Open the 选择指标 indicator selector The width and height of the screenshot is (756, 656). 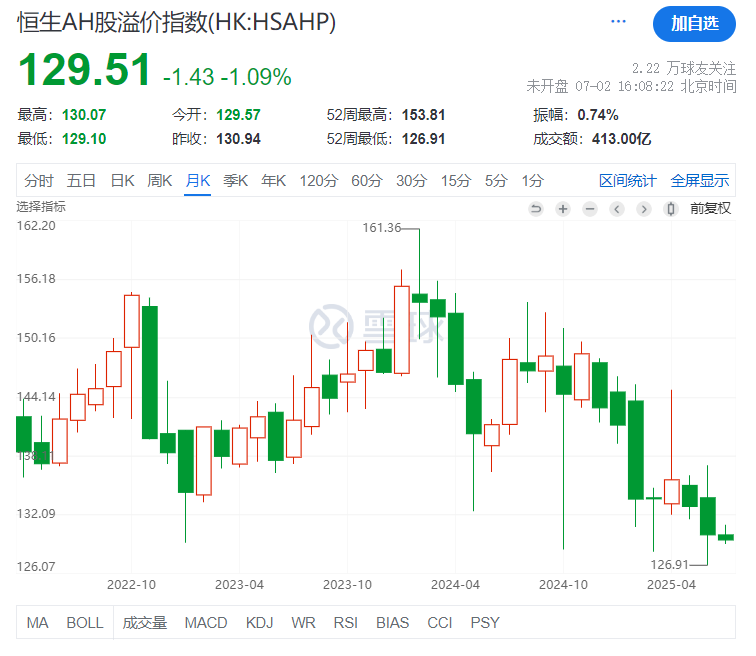click(x=41, y=207)
